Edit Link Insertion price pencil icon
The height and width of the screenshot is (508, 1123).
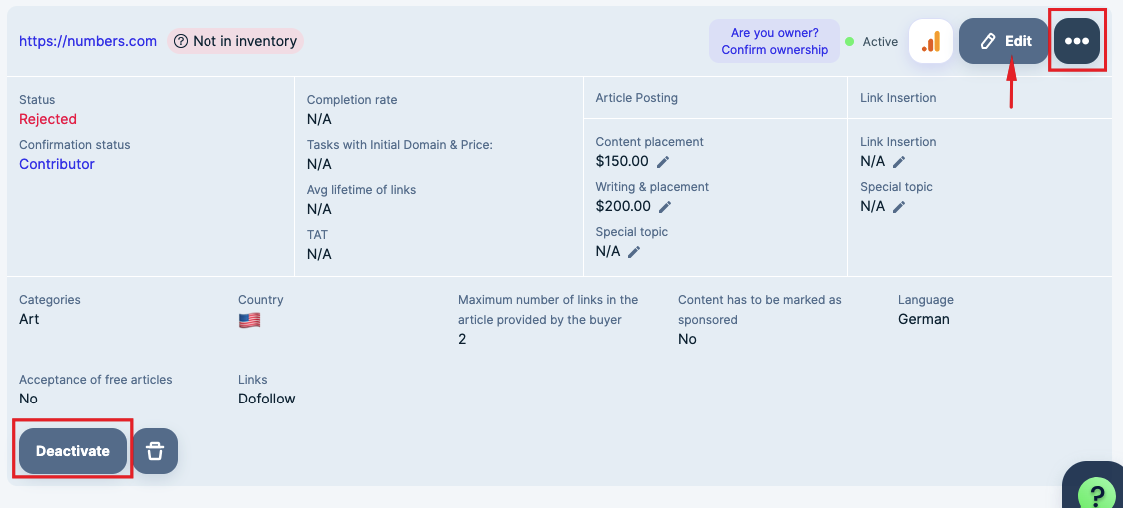tap(899, 162)
